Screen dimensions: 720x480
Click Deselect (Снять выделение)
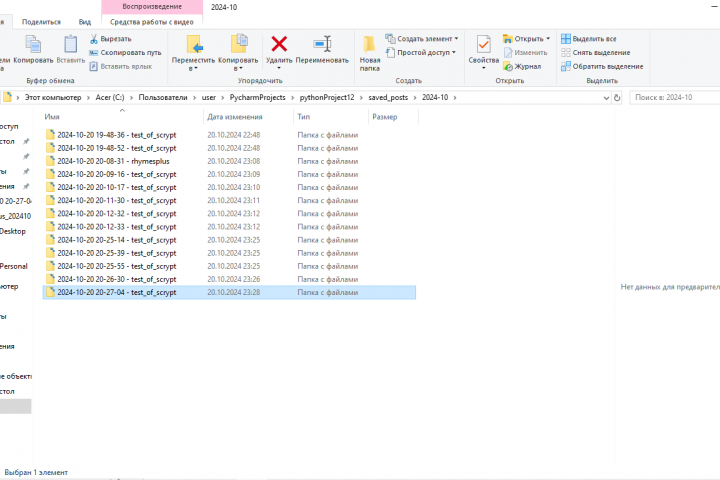coord(596,52)
